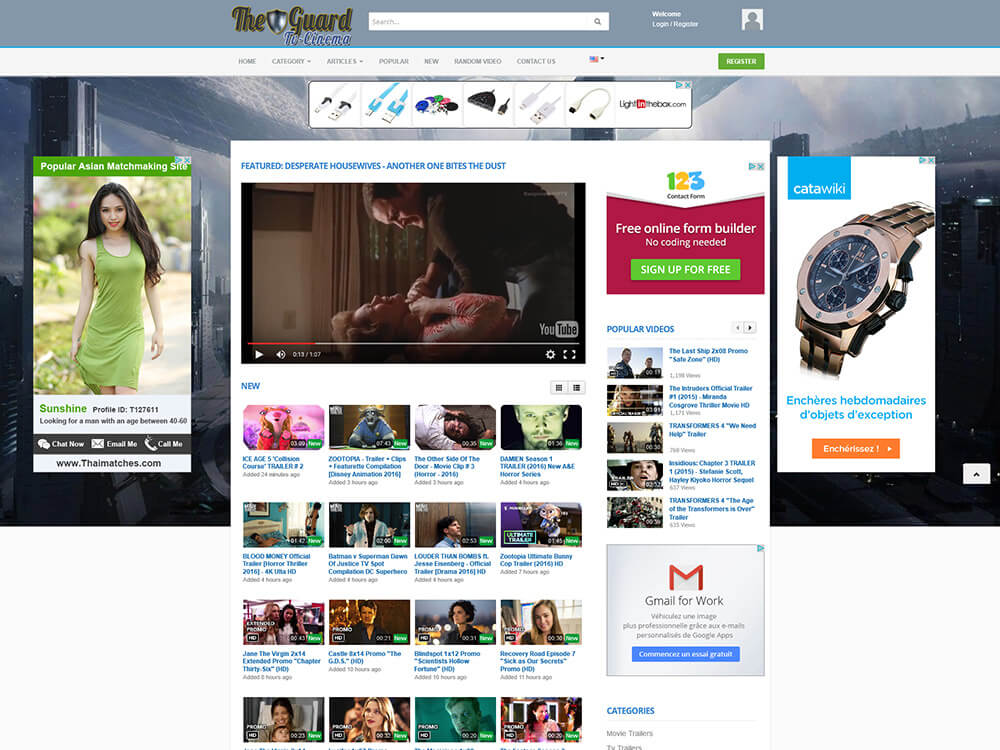Click into the search input field

[x=478, y=22]
